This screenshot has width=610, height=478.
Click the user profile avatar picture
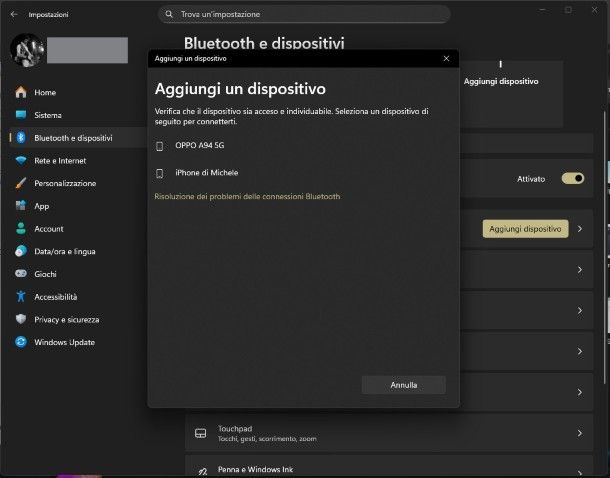[x=26, y=50]
